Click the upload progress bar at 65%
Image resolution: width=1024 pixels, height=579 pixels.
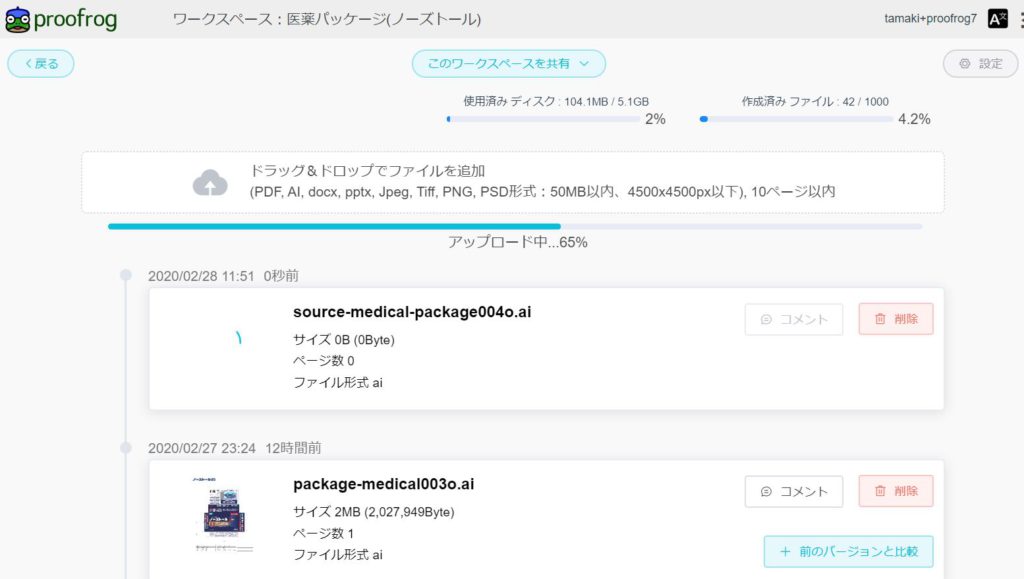pos(514,226)
